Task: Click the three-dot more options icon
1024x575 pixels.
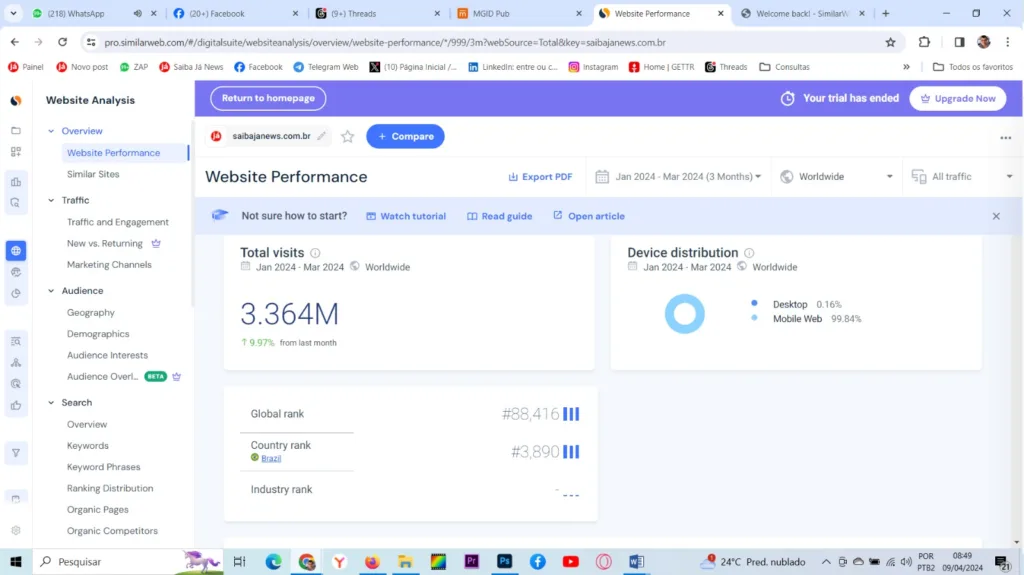Action: pyautogui.click(x=1005, y=138)
